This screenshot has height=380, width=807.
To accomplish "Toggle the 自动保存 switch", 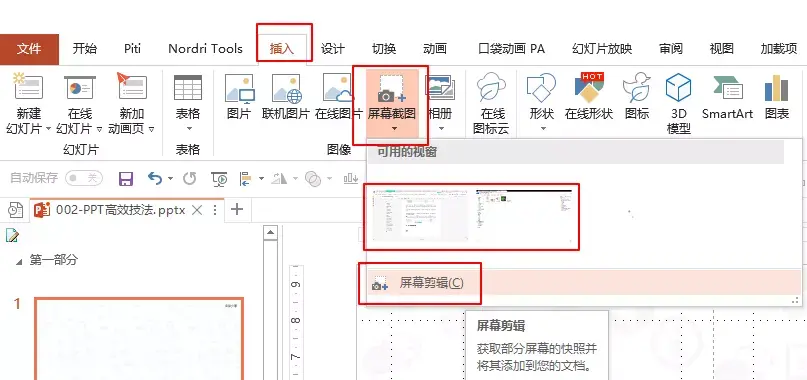I will [84, 178].
